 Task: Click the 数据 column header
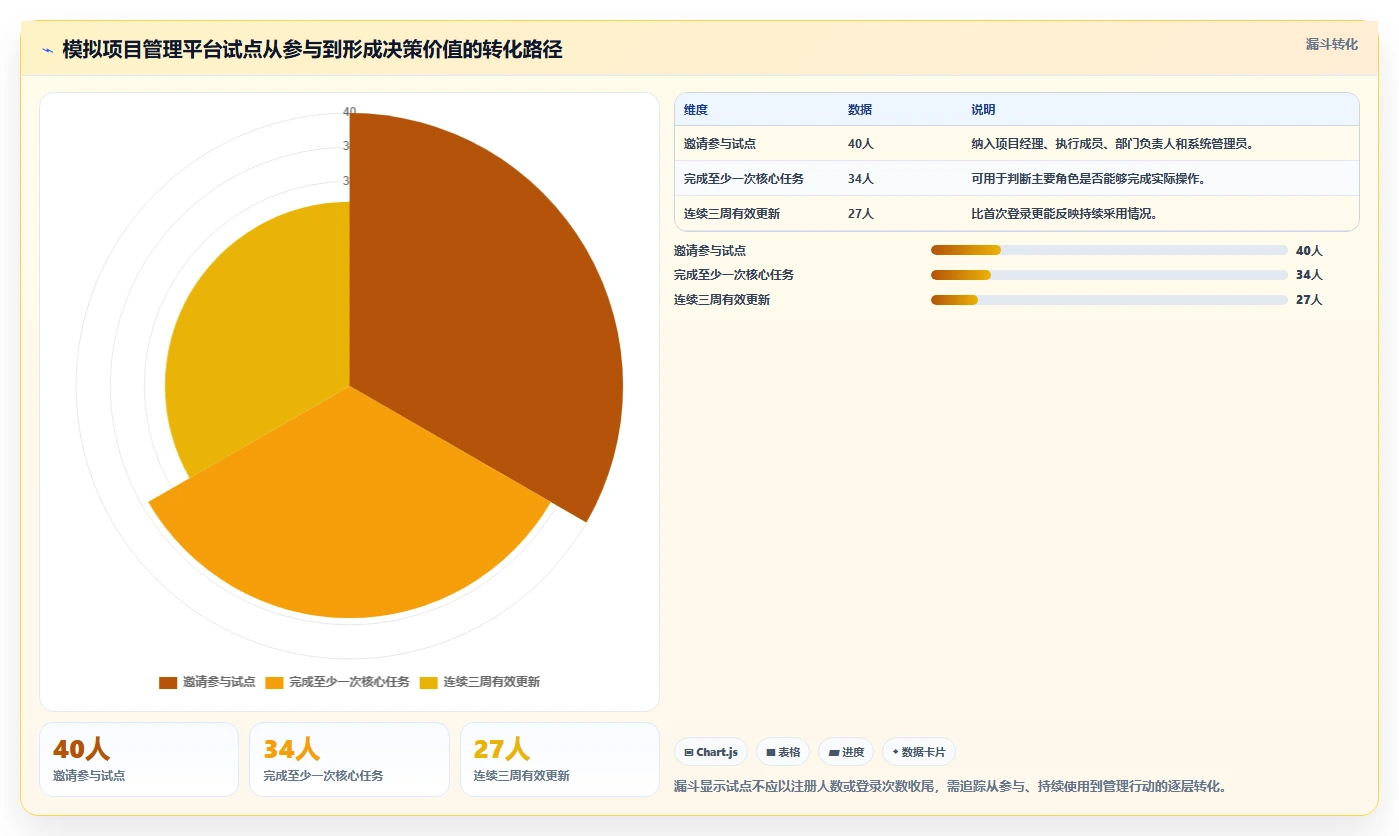[860, 110]
